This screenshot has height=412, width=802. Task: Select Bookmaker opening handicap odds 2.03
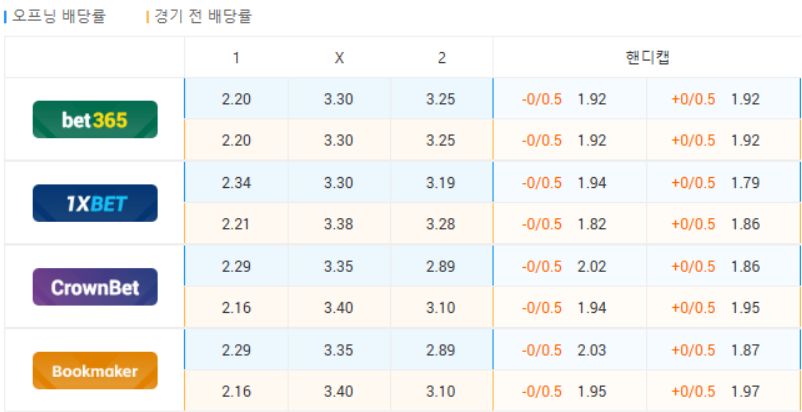pos(592,350)
